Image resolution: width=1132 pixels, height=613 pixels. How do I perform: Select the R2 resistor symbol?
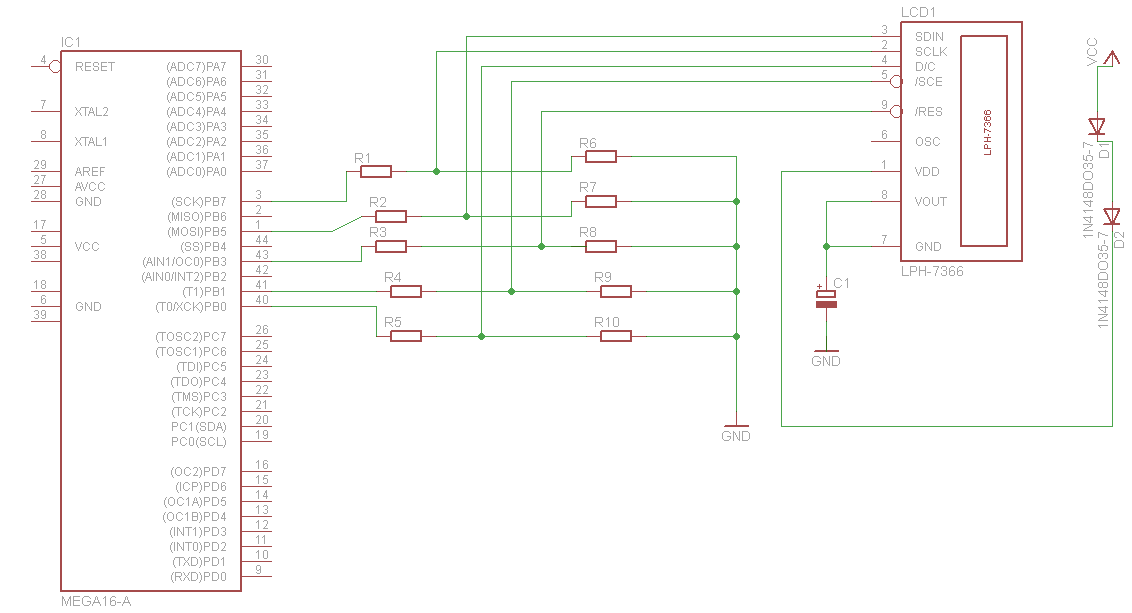click(x=391, y=216)
